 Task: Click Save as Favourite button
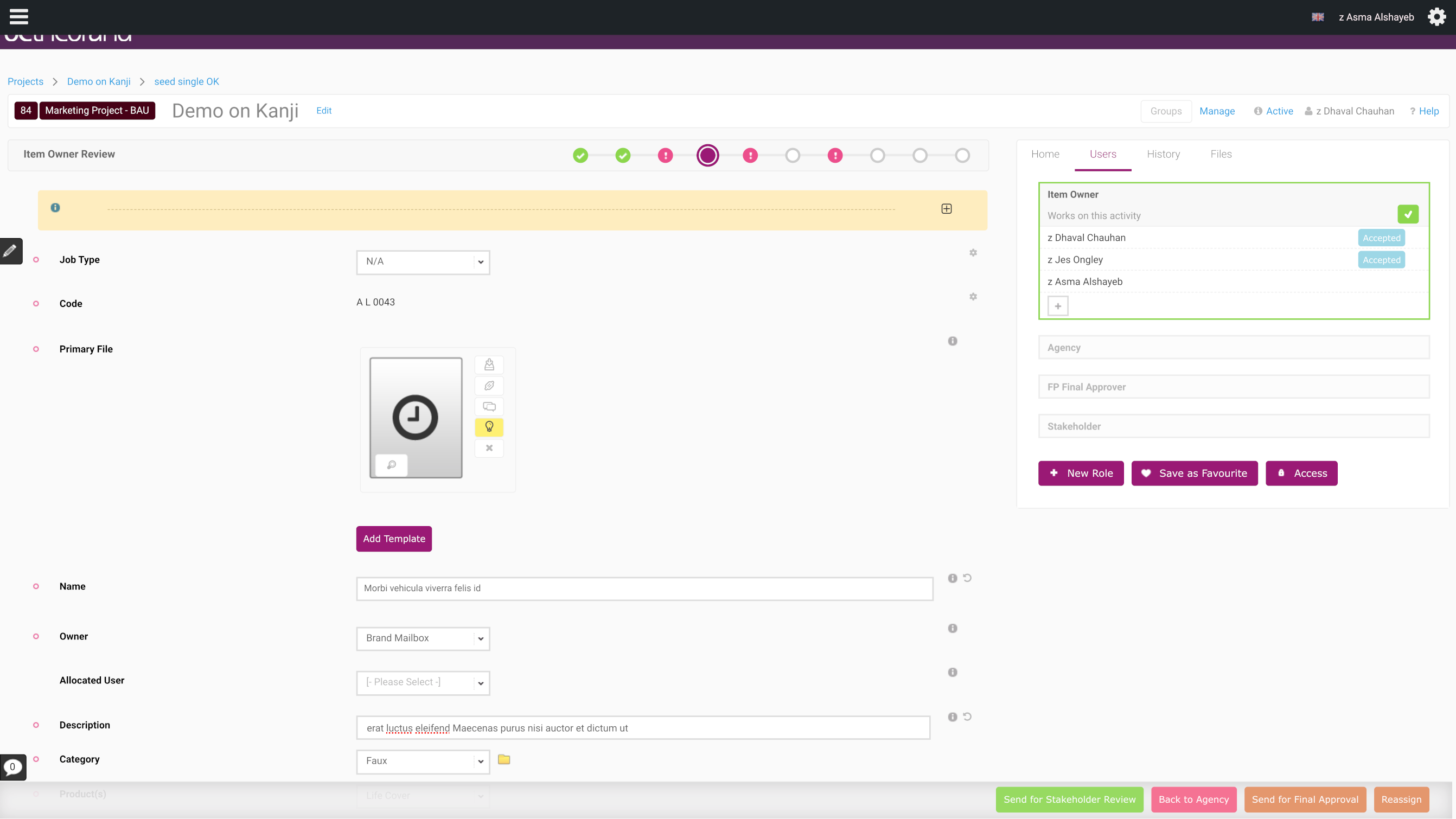(1195, 474)
